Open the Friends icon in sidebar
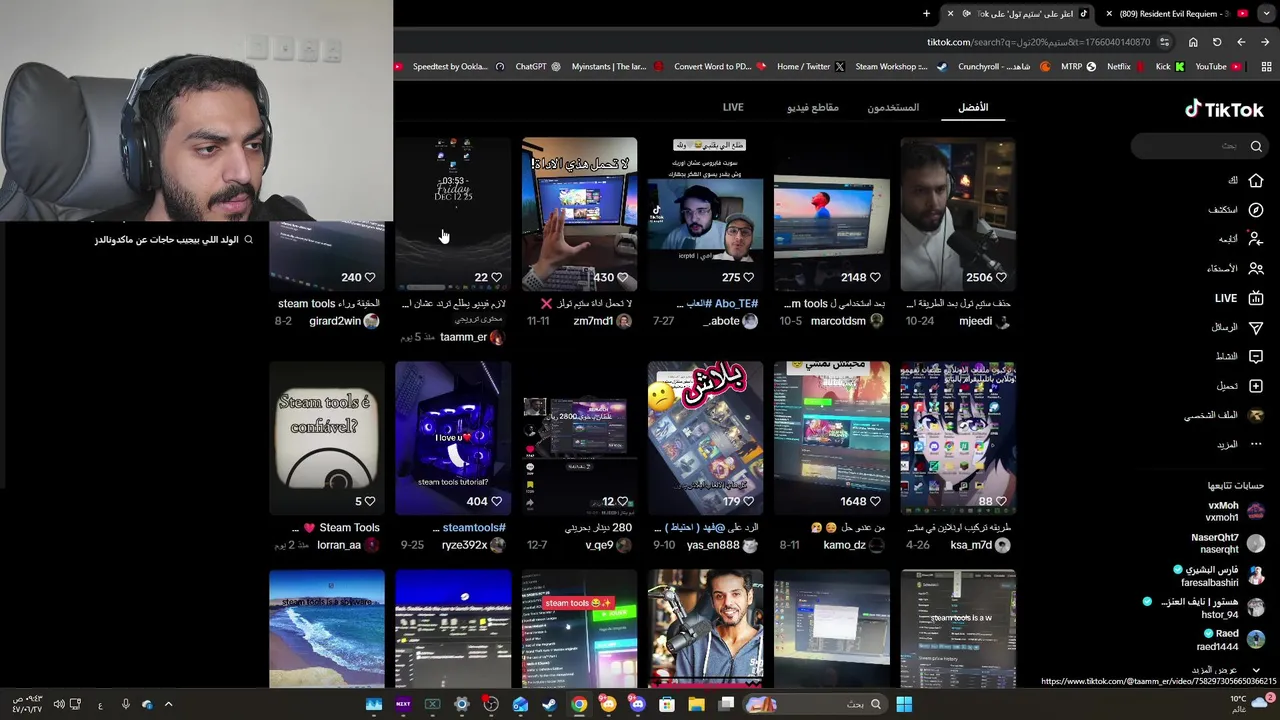The width and height of the screenshot is (1280, 720). pyautogui.click(x=1256, y=268)
